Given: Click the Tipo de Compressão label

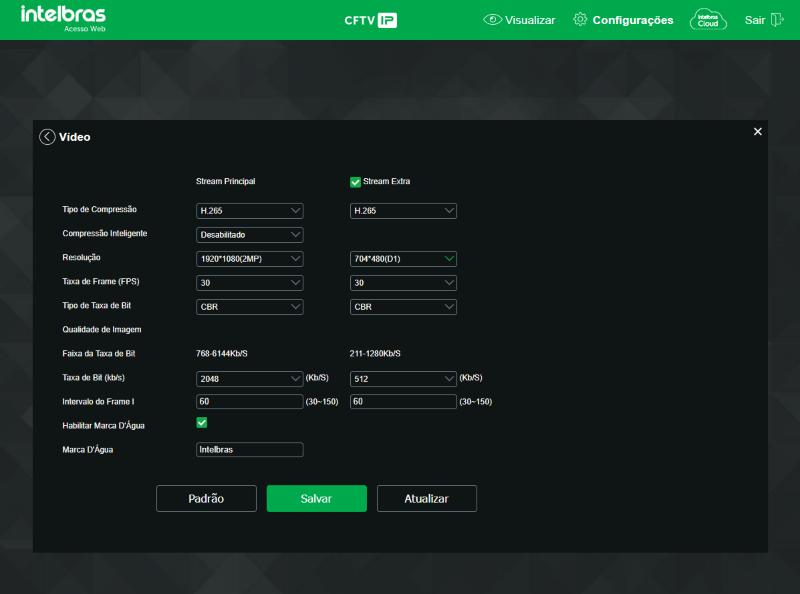Looking at the screenshot, I should tap(99, 209).
